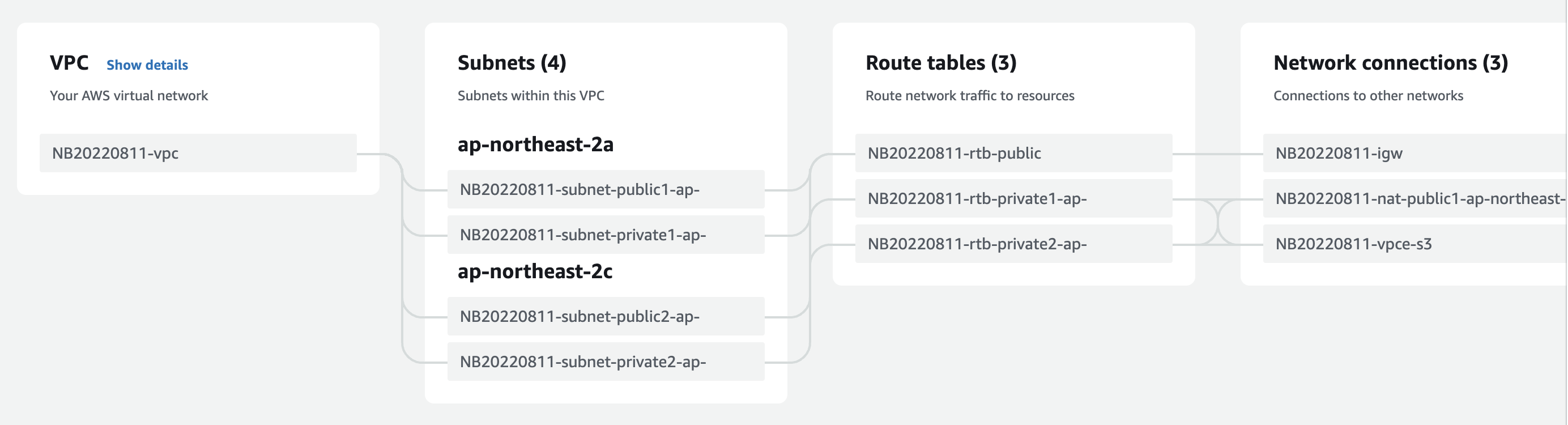Screen dimensions: 1568x425
Task: Click the subnet-private2 subnet item
Action: [605, 362]
